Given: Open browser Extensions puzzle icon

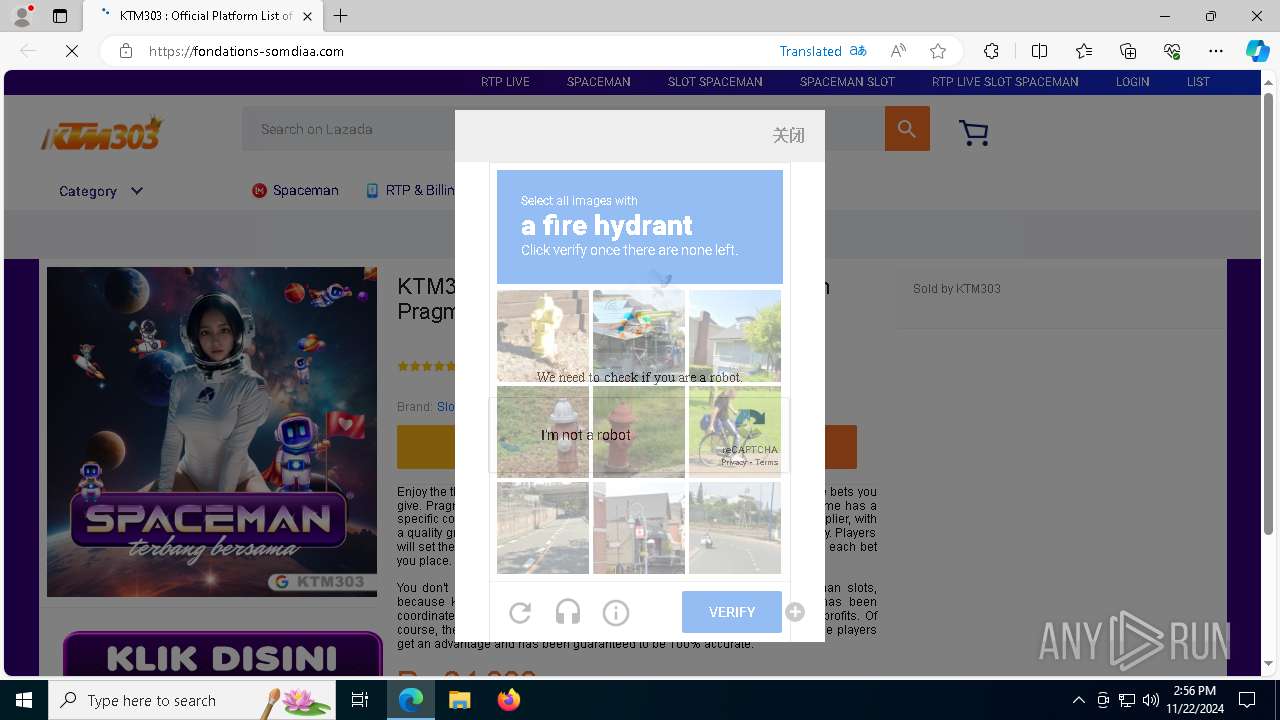Looking at the screenshot, I should [x=991, y=51].
